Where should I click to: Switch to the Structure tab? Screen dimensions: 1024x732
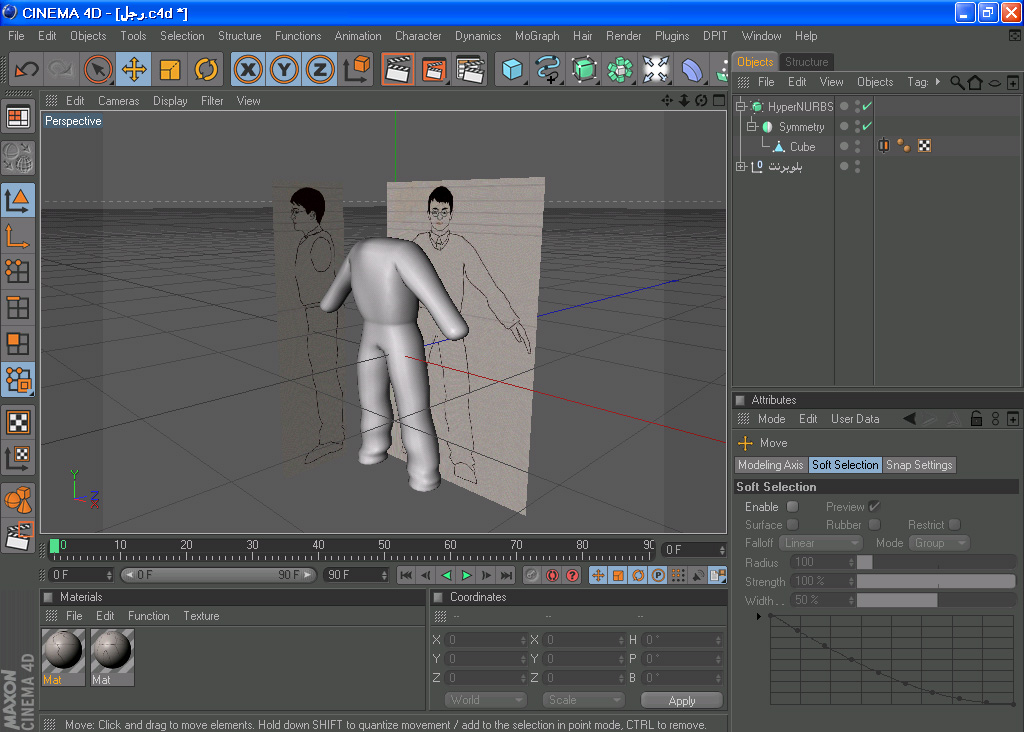click(806, 62)
